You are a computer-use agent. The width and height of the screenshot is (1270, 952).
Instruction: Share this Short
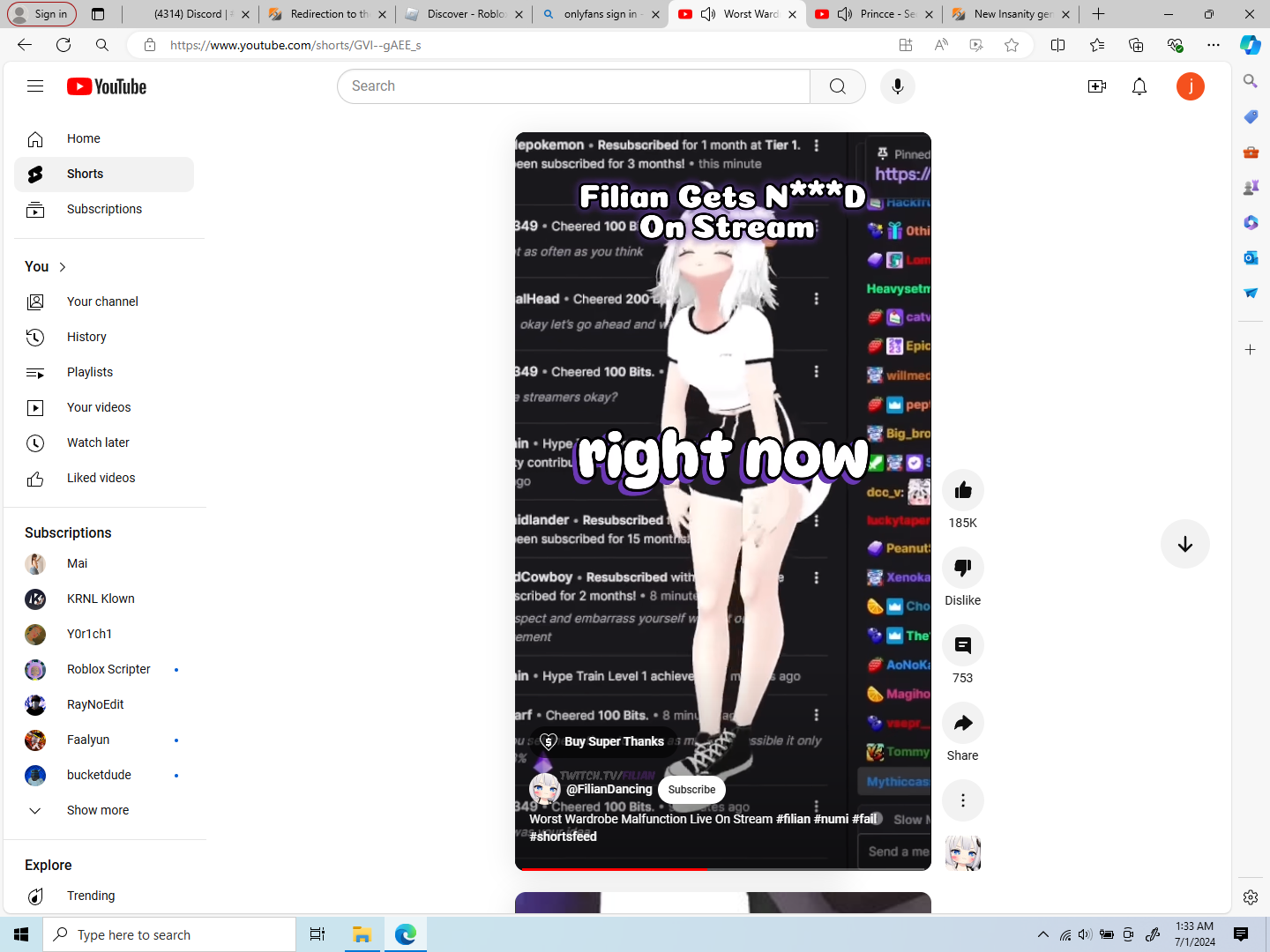[963, 723]
